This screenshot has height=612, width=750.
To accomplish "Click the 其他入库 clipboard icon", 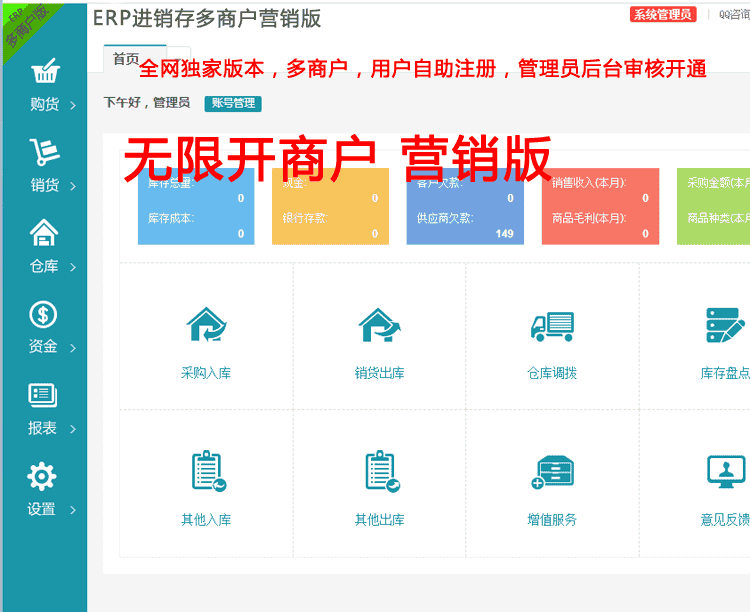I will point(209,471).
